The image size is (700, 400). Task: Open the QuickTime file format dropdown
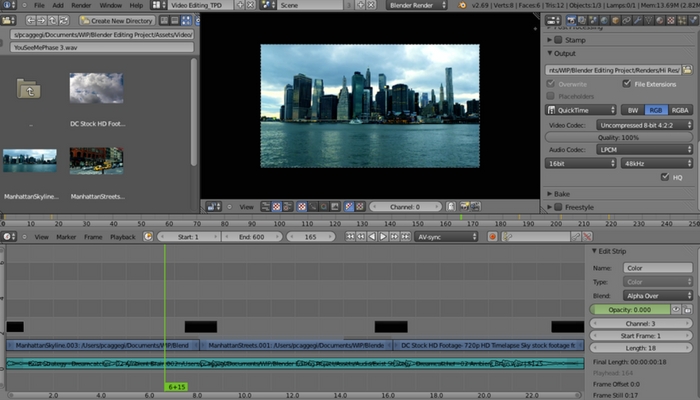pos(580,110)
